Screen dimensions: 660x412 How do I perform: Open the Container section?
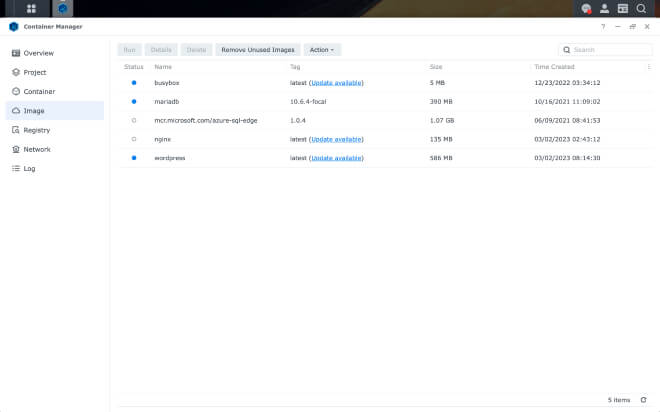39,91
